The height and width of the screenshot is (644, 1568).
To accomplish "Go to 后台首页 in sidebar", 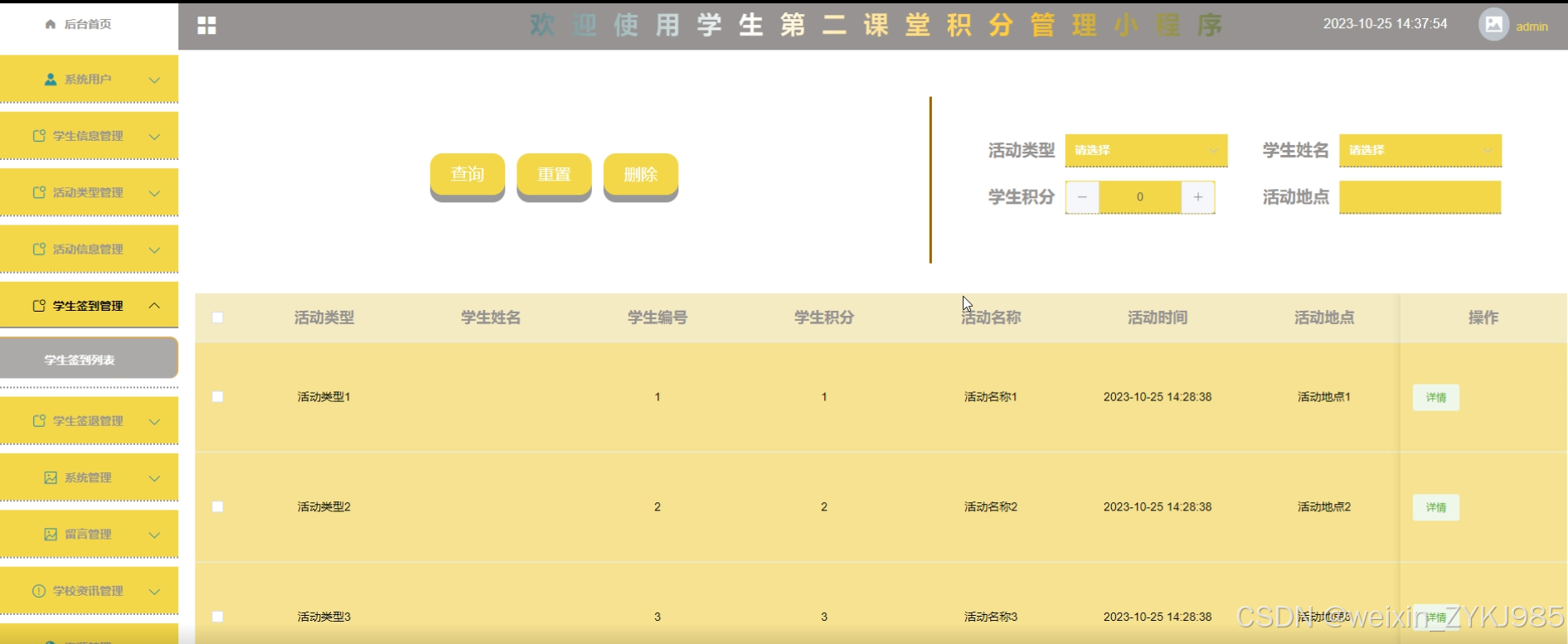I will click(88, 24).
